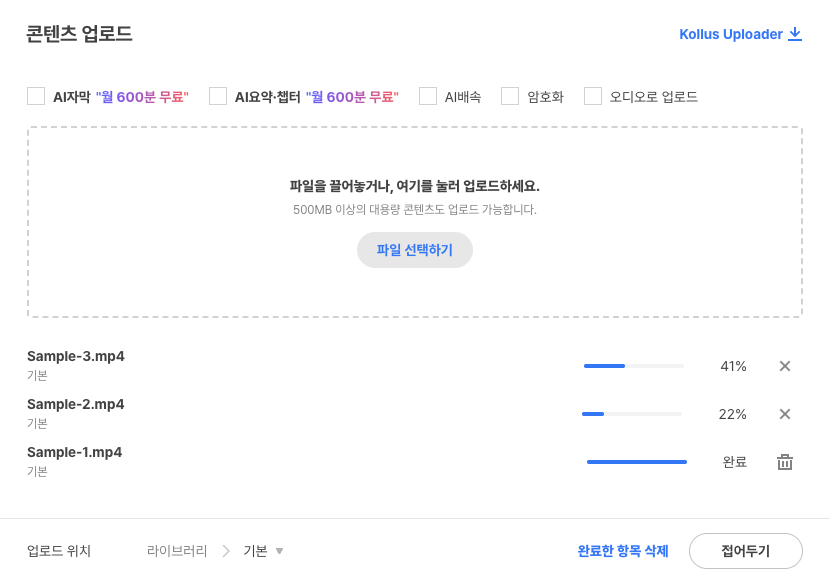The height and width of the screenshot is (576, 830).
Task: Click the 완료한 항목 삭제 link
Action: pos(623,550)
